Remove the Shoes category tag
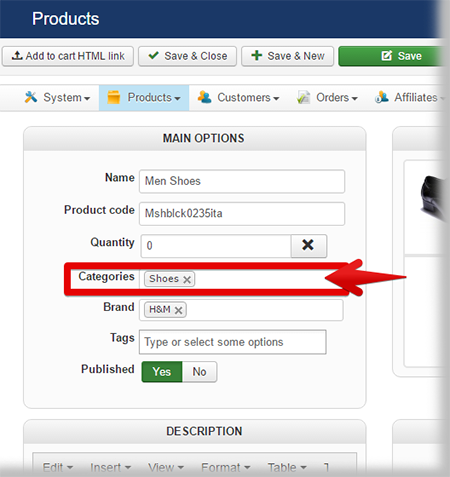Viewport: 450px width, 477px height. [187, 279]
